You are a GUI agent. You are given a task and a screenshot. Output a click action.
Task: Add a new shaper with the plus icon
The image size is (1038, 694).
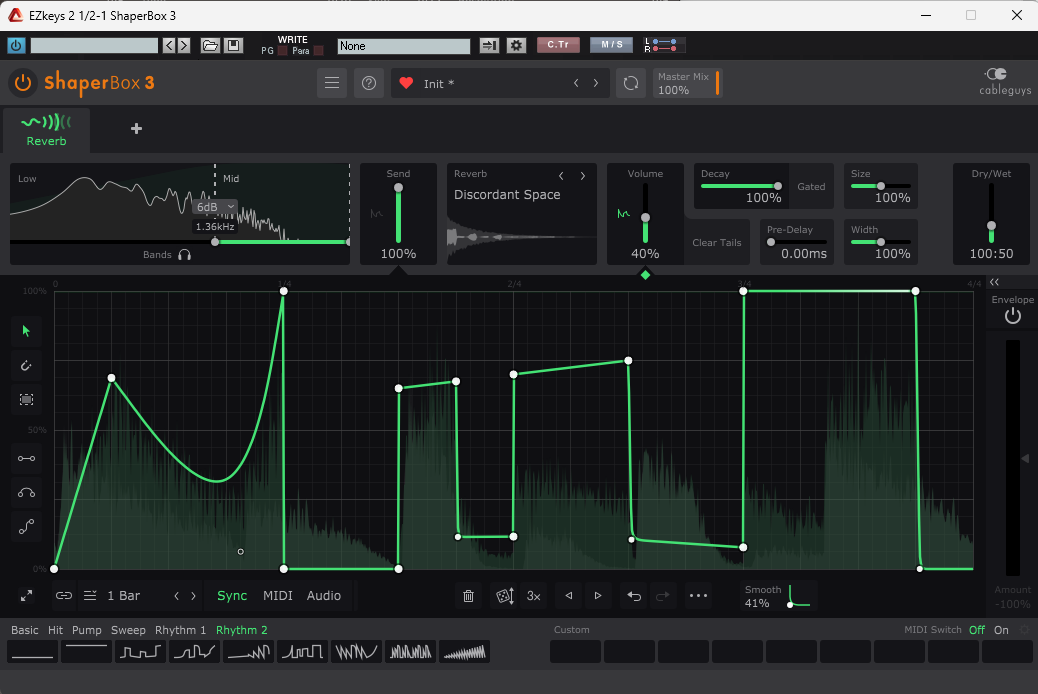(x=136, y=128)
